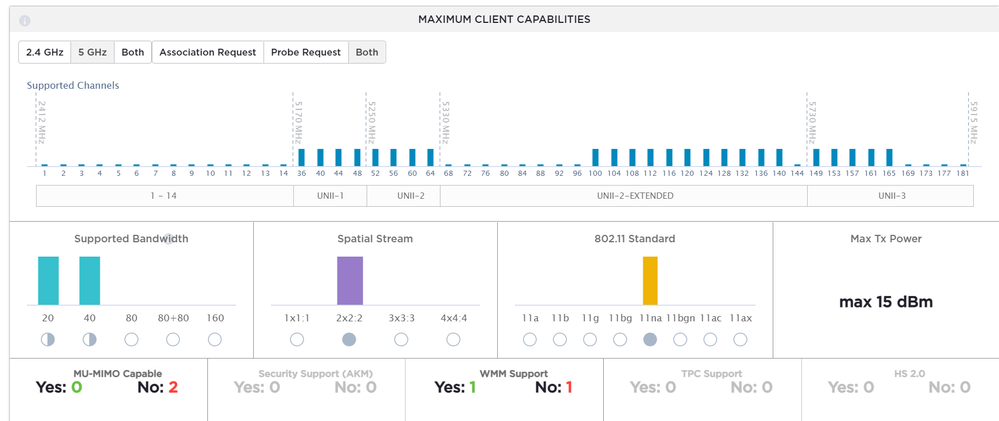The image size is (999, 421).
Task: Click the max 15 dBm value
Action: click(886, 302)
